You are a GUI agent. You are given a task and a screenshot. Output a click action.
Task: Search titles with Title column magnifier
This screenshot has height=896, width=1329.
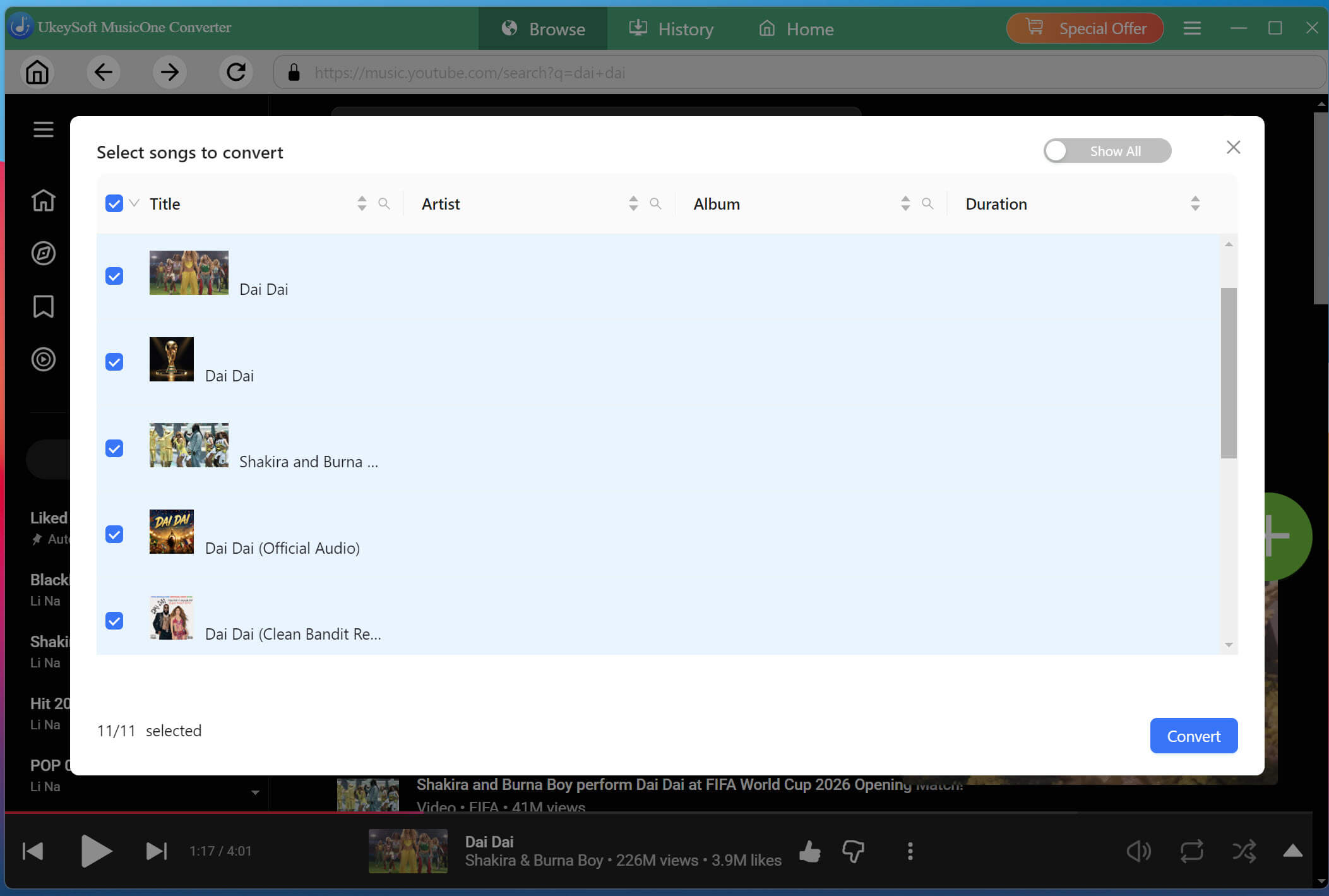tap(384, 203)
